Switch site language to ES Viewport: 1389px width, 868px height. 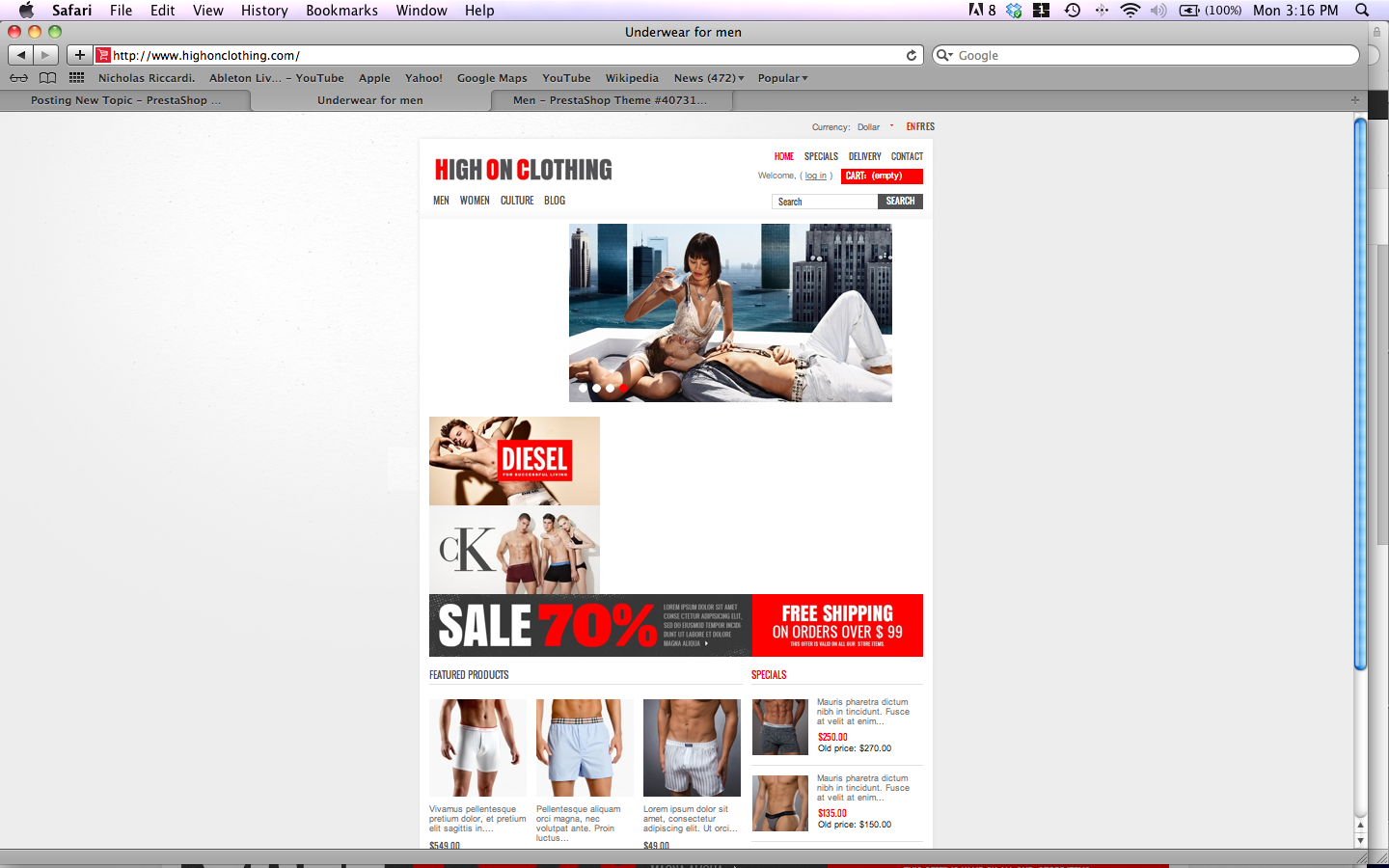click(930, 126)
